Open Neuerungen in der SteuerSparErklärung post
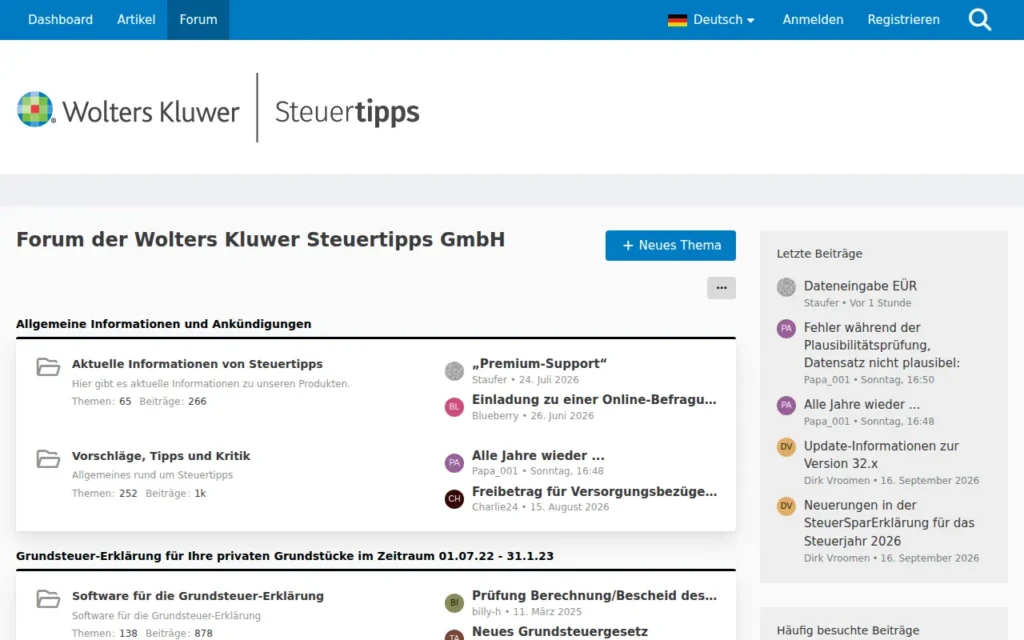1024x640 pixels. point(889,522)
